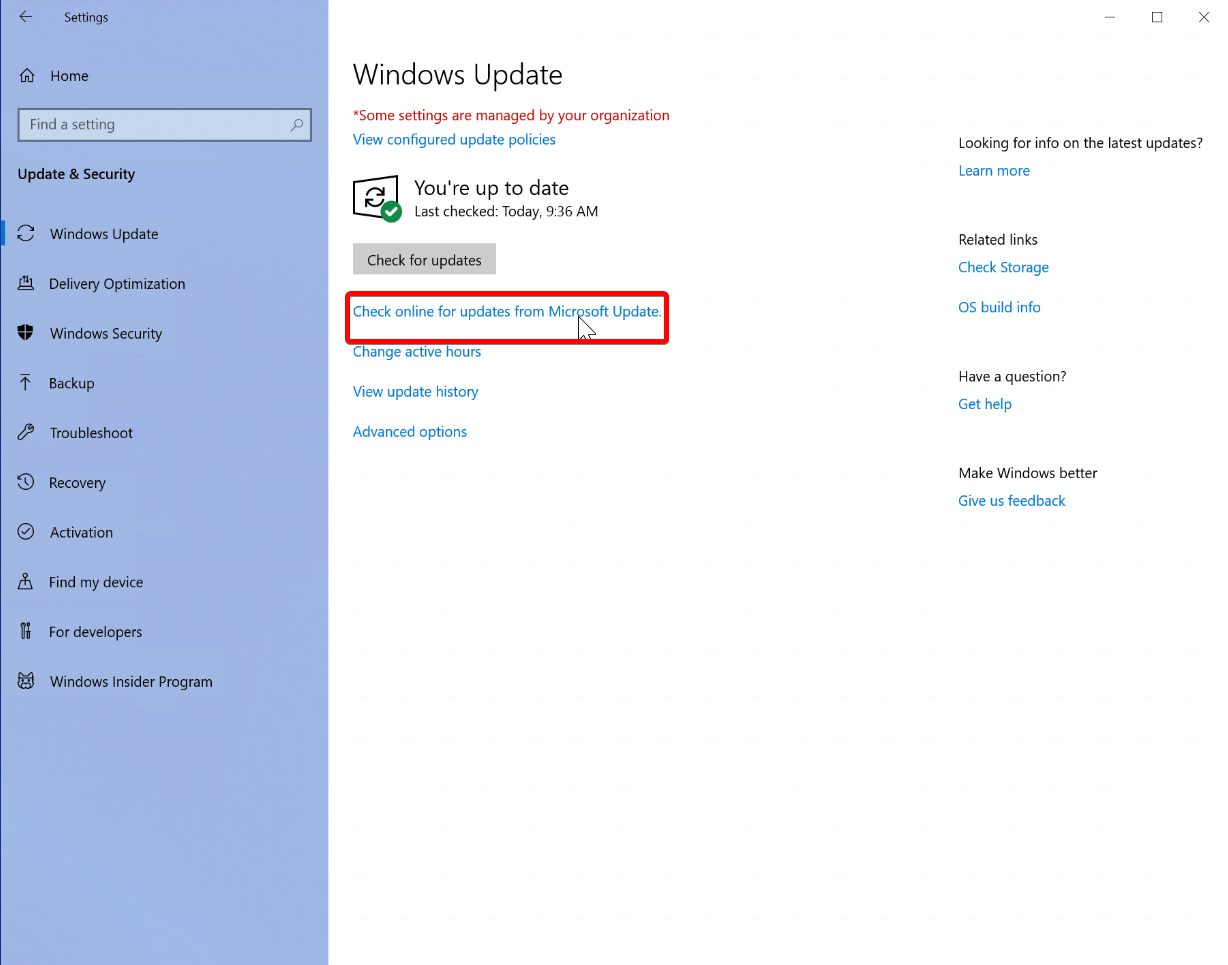The width and height of the screenshot is (1228, 965).
Task: Check online for updates from Microsoft Update
Action: click(507, 312)
